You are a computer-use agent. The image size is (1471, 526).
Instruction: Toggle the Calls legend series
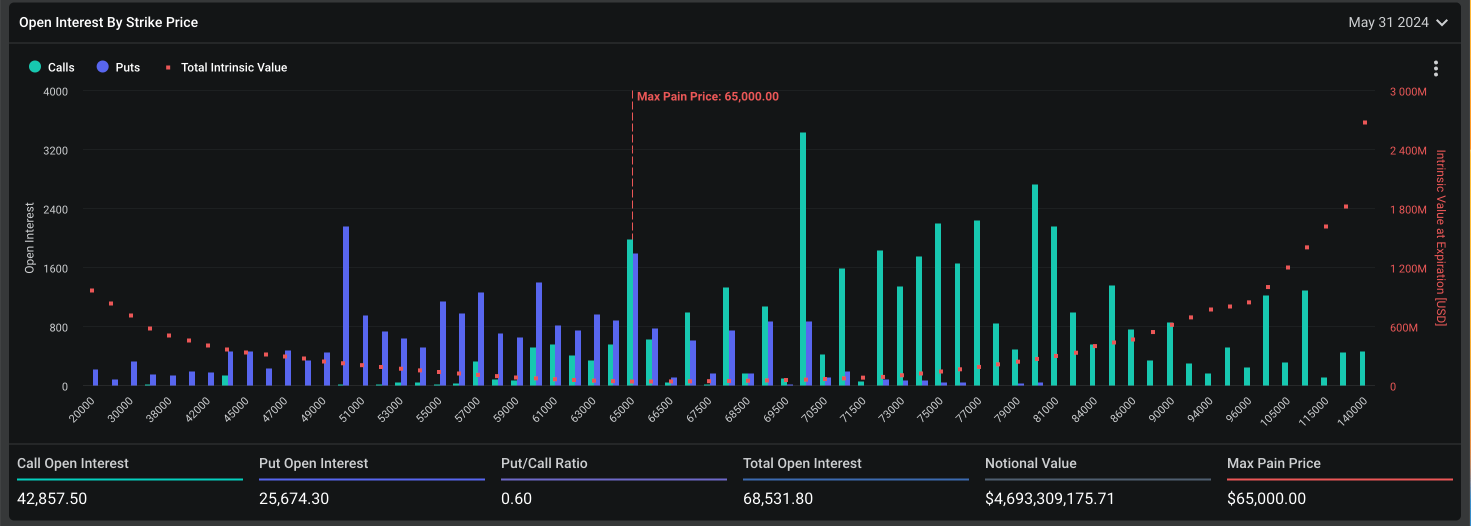tap(60, 68)
